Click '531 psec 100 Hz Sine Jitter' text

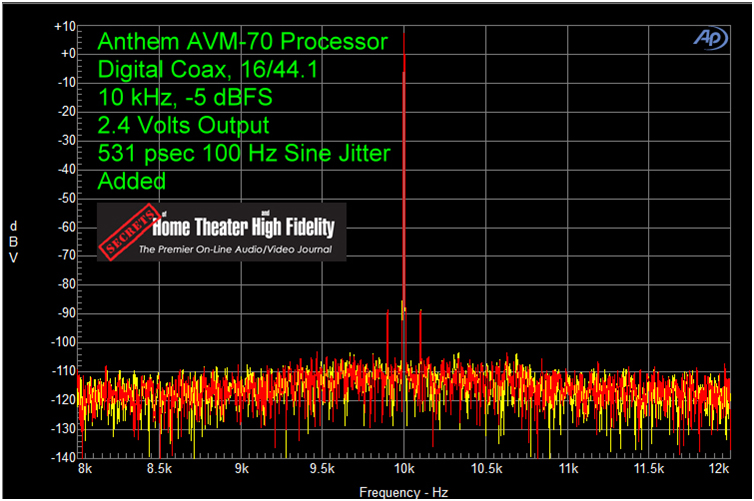tap(244, 153)
